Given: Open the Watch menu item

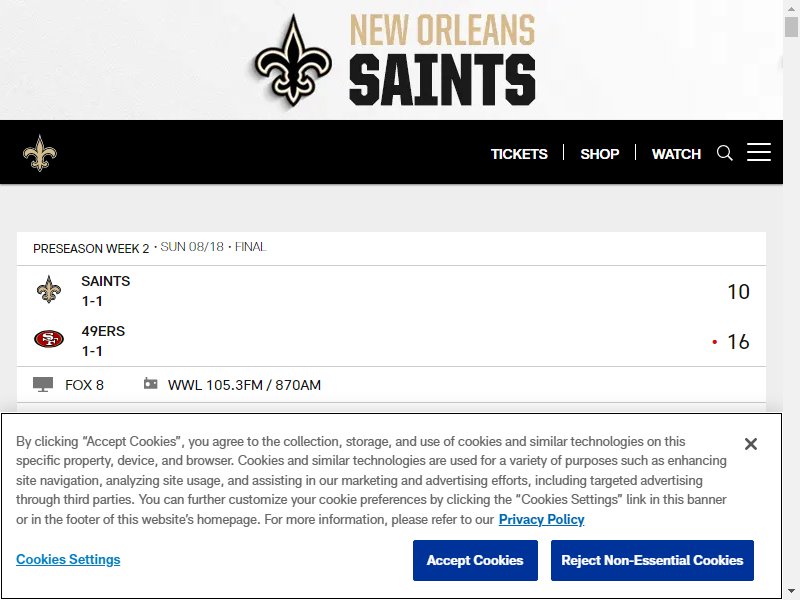Looking at the screenshot, I should coord(676,154).
